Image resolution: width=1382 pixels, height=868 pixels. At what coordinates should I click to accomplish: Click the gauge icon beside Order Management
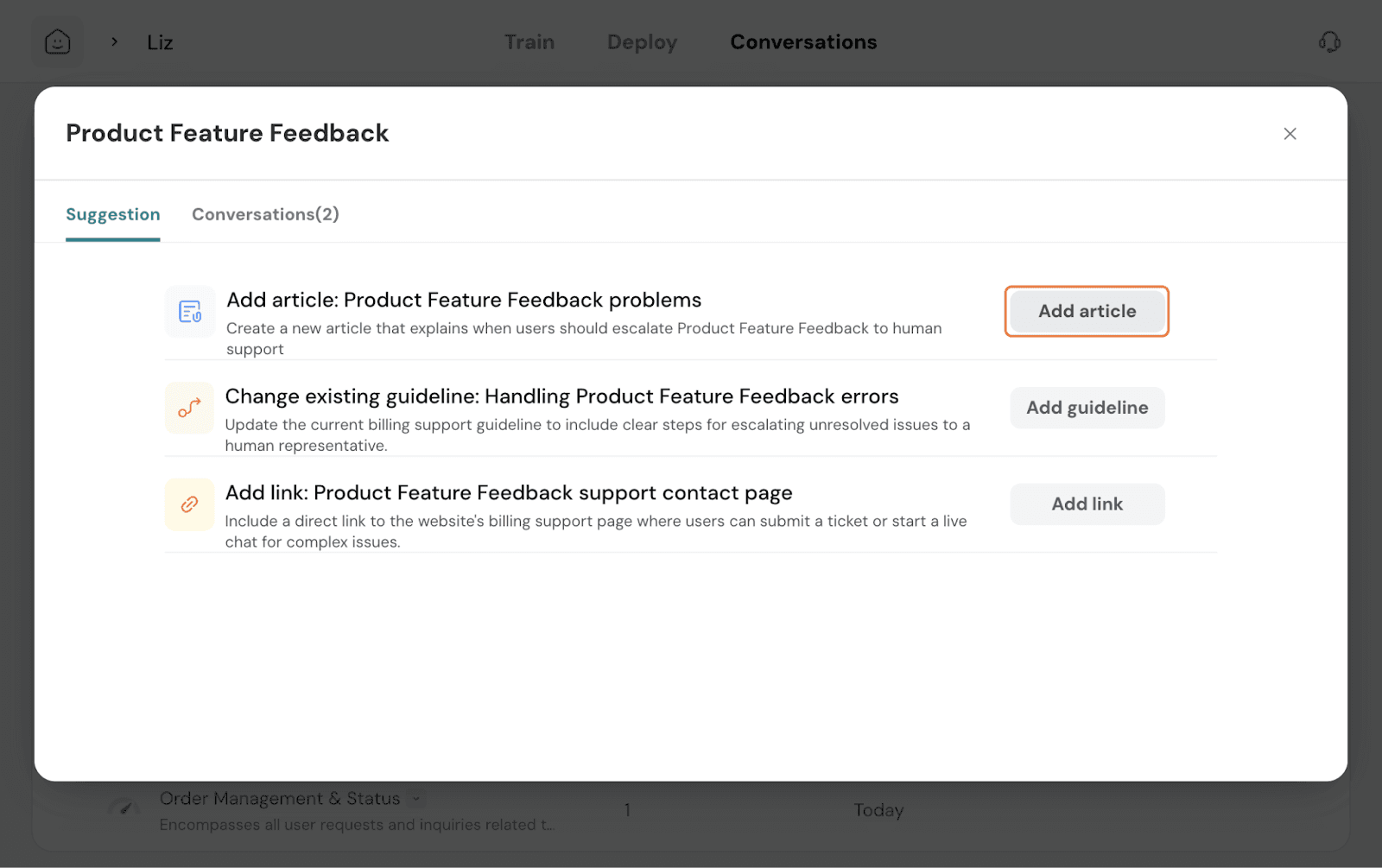coord(124,809)
